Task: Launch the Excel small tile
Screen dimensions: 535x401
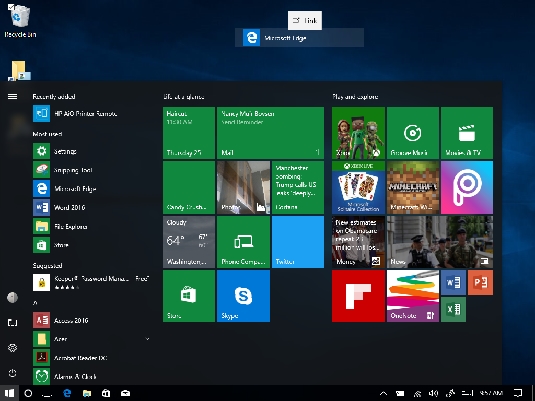Action: [x=453, y=309]
